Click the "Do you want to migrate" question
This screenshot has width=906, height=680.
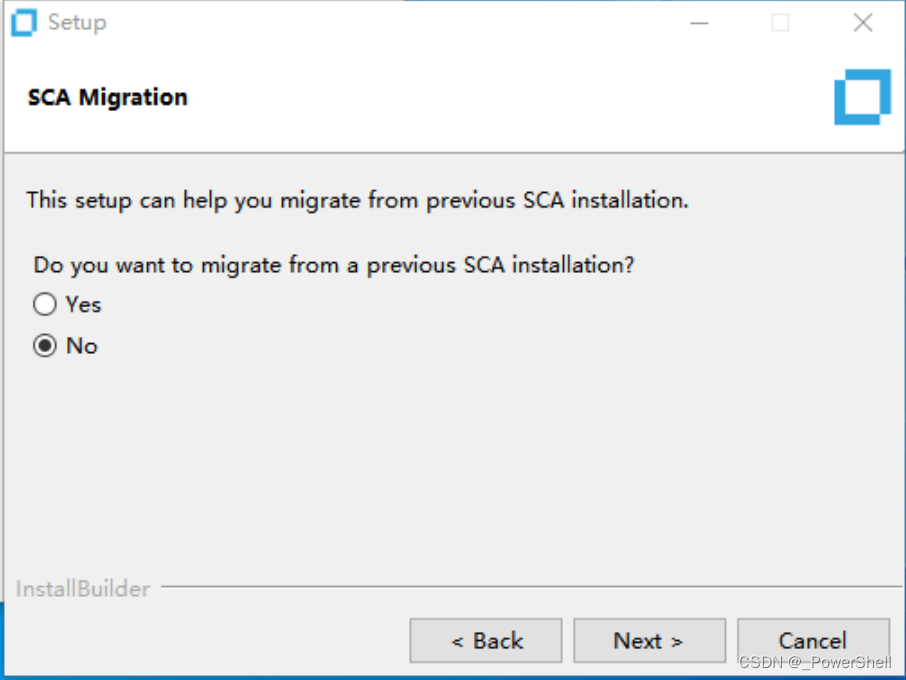(335, 265)
